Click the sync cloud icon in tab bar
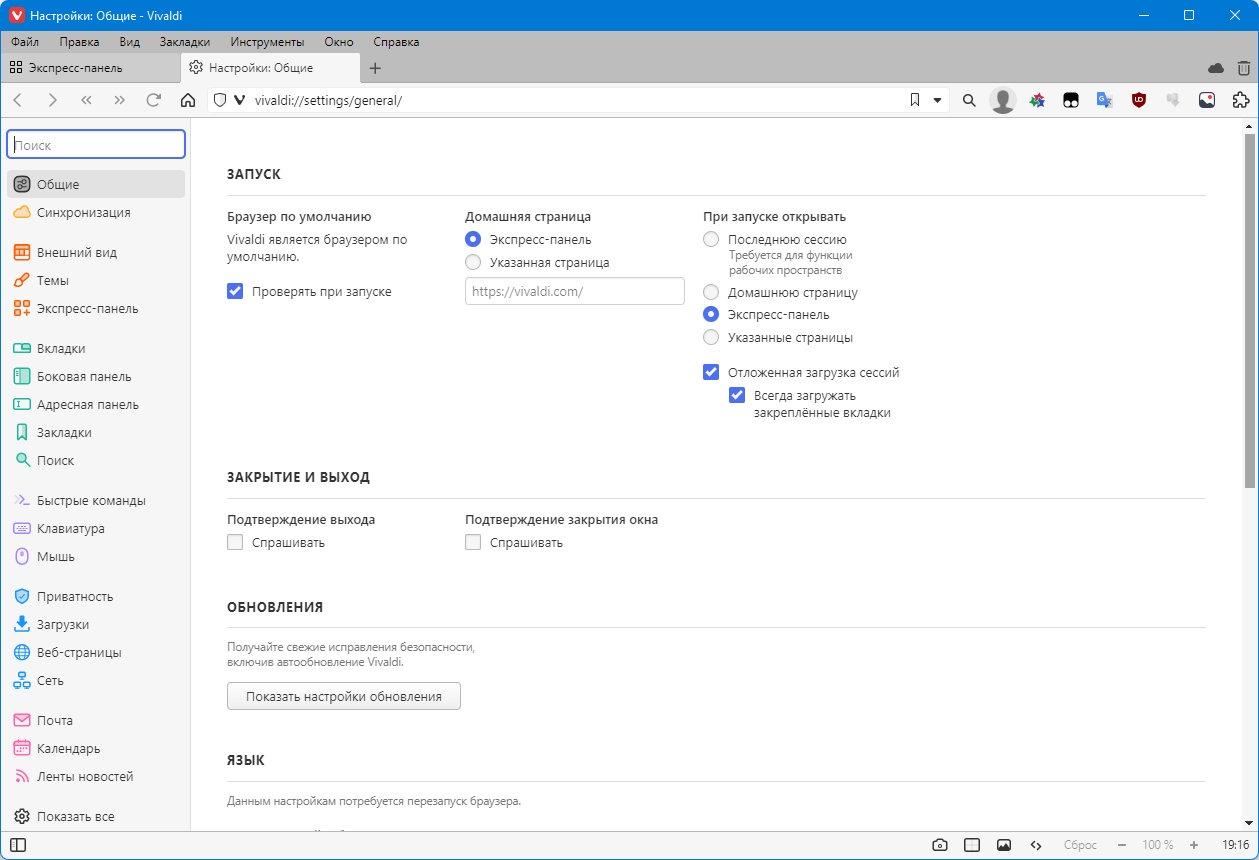The width and height of the screenshot is (1259, 860). click(x=1216, y=68)
